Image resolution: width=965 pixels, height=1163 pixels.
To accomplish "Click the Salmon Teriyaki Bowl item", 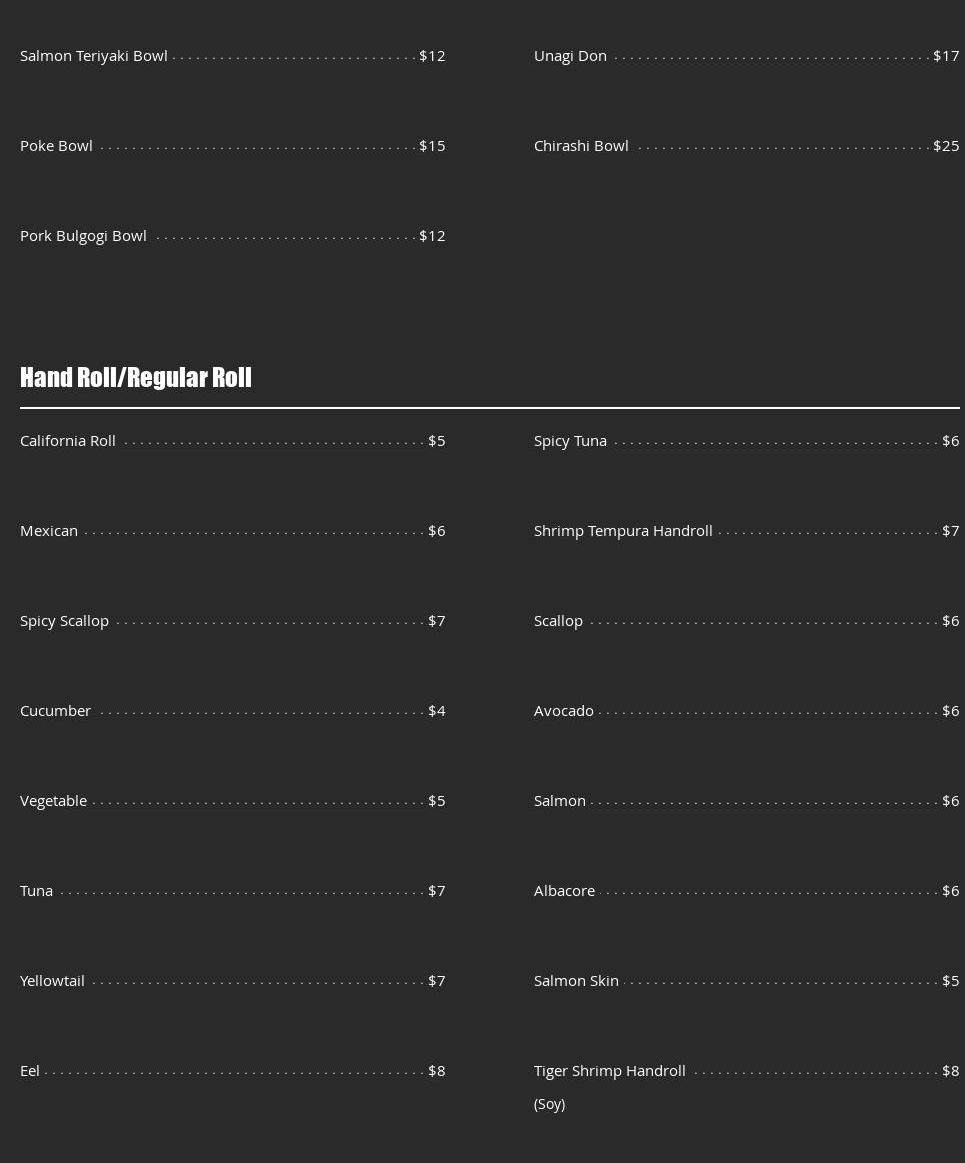I will click(x=94, y=56).
